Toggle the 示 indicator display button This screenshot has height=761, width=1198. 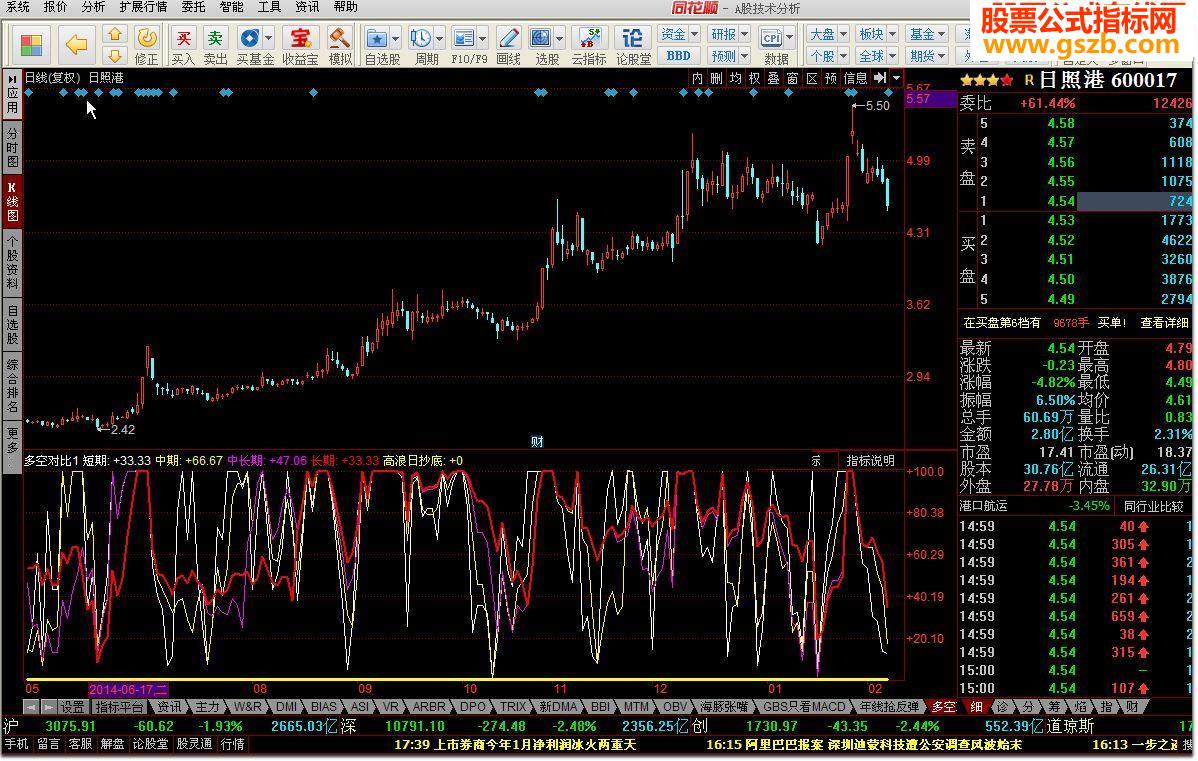[x=815, y=461]
